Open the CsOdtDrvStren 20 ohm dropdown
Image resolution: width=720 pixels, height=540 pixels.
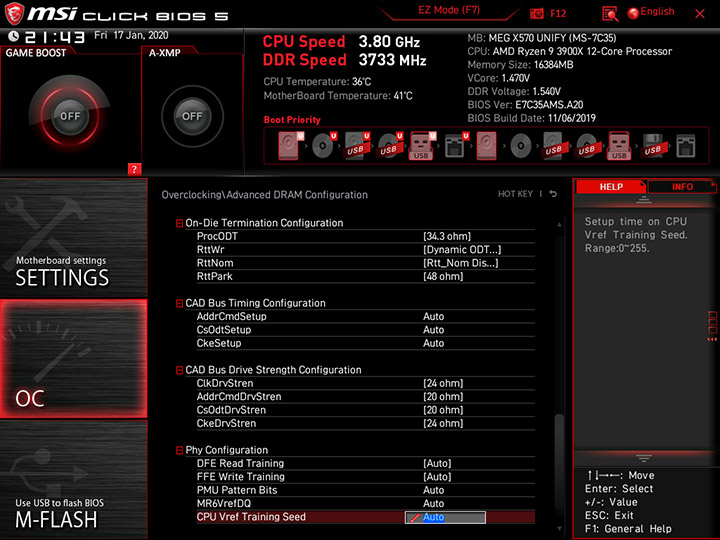click(x=443, y=410)
